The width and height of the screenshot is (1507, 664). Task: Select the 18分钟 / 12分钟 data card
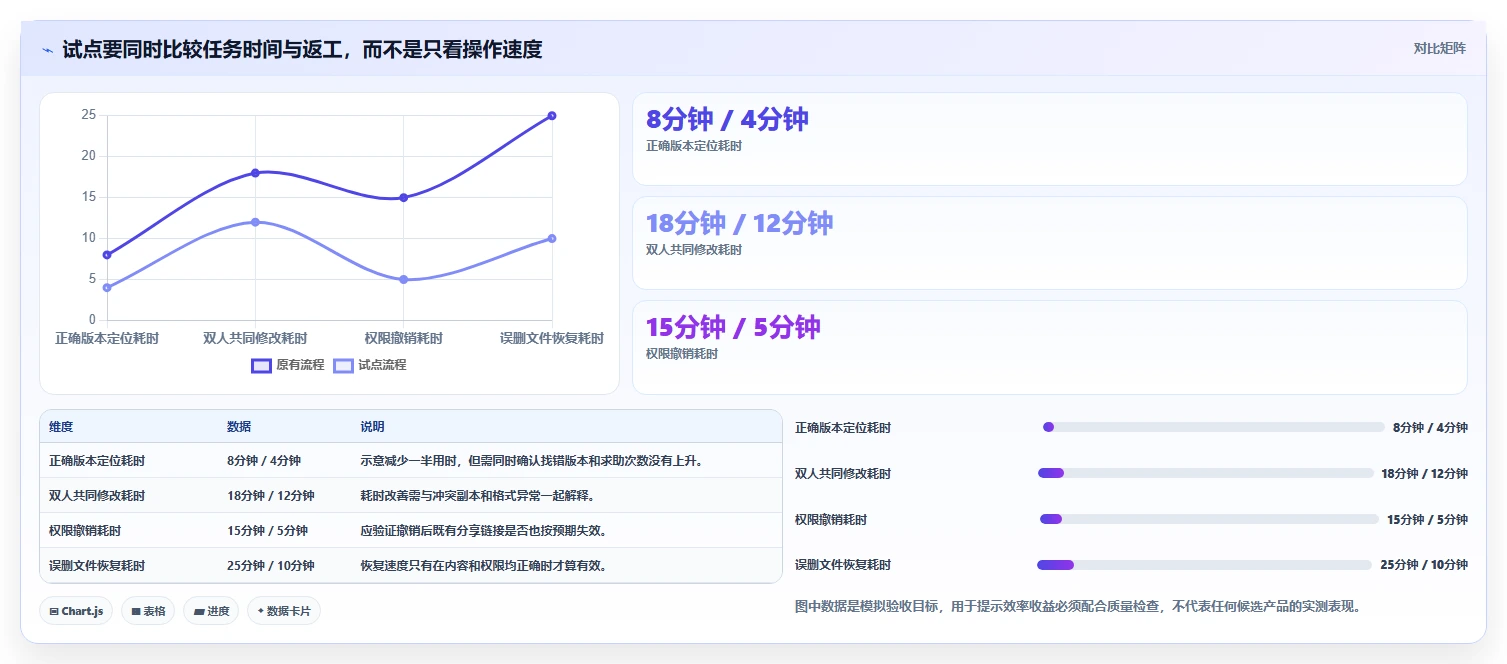[1050, 243]
